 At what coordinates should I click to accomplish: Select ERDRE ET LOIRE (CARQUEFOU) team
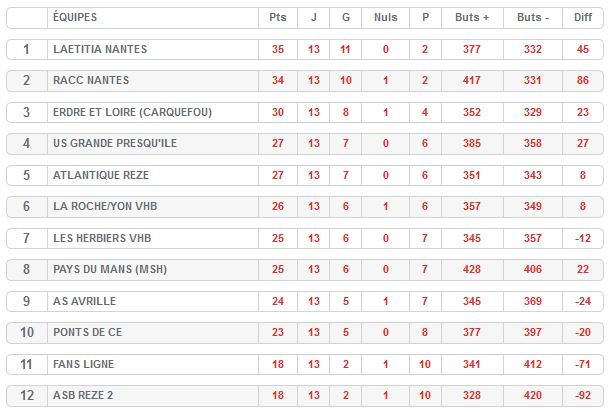coord(132,112)
